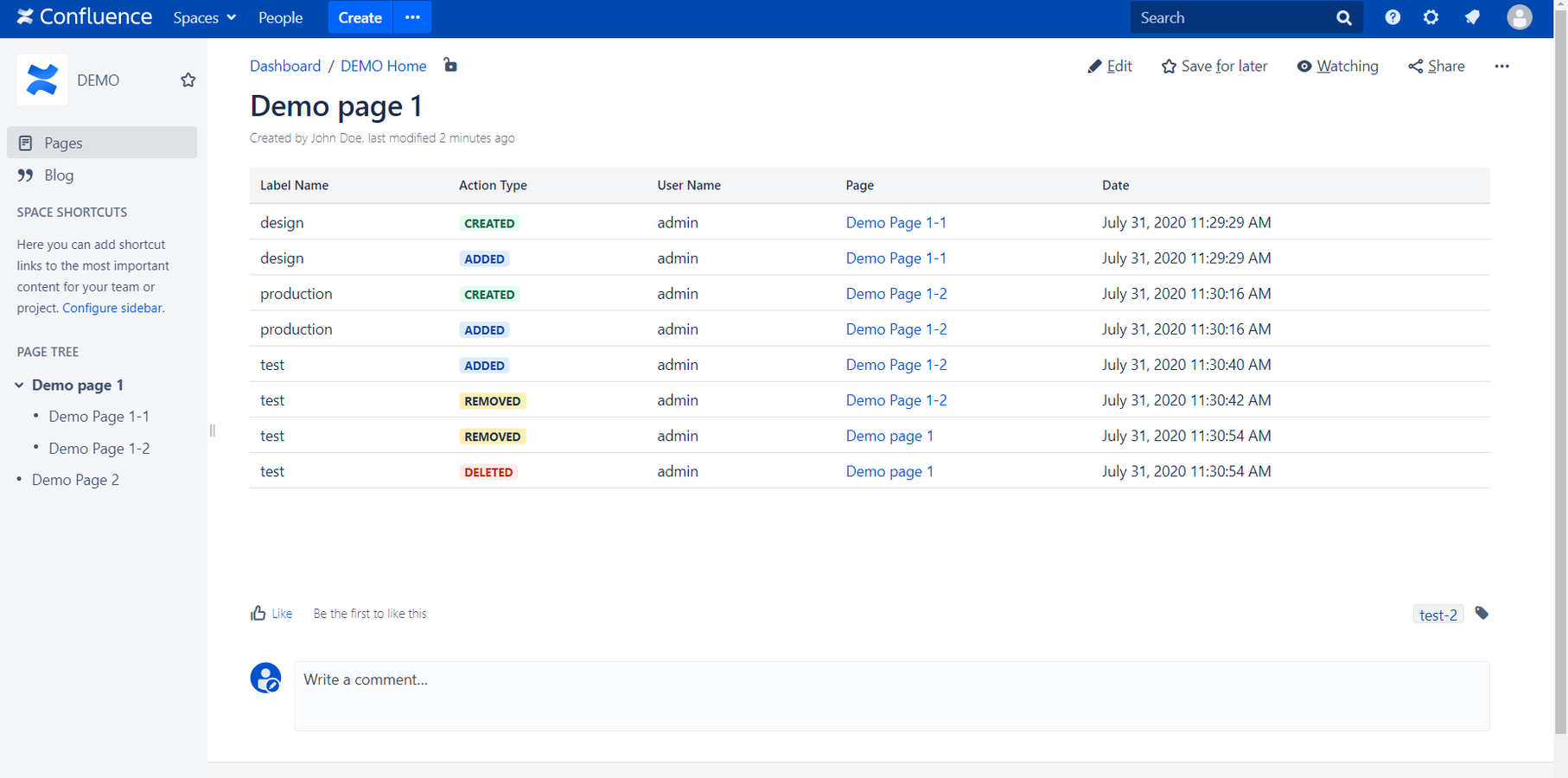Go to DEMO Home breadcrumb

pos(384,66)
